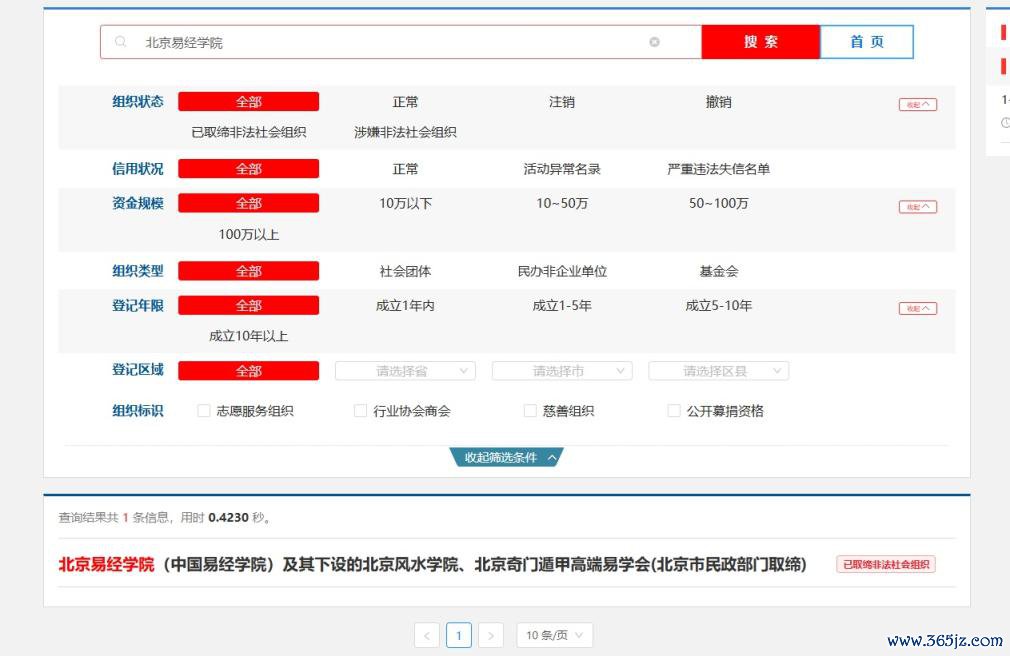The height and width of the screenshot is (656, 1010).
Task: Collapse the 组织状态 filter row
Action: tap(918, 104)
